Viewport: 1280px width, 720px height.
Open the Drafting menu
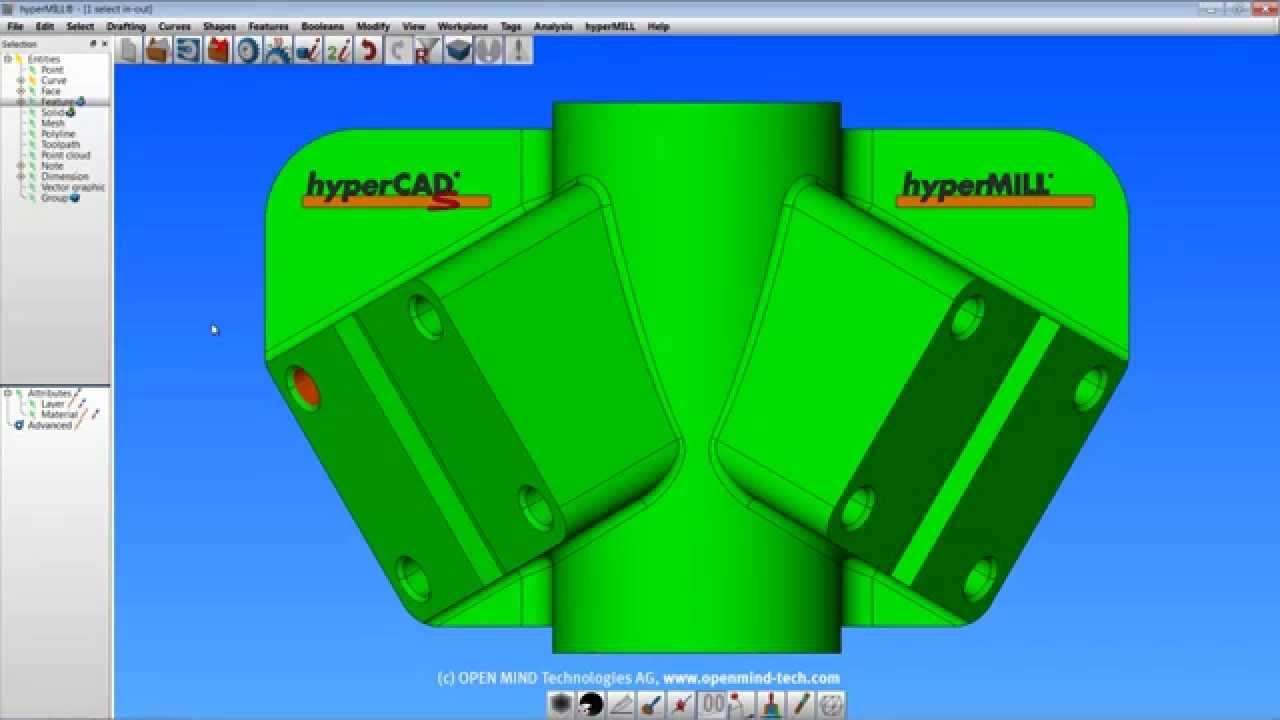point(126,27)
